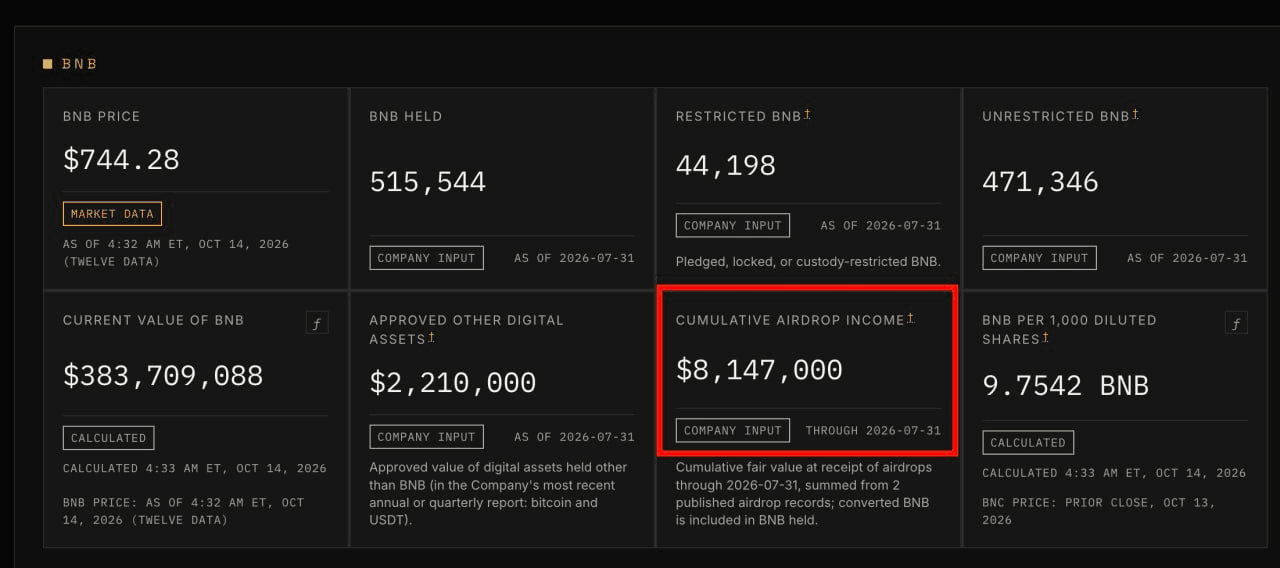Click the CURRENT VALUE OF BNB title
The width and height of the screenshot is (1280, 568).
point(153,320)
